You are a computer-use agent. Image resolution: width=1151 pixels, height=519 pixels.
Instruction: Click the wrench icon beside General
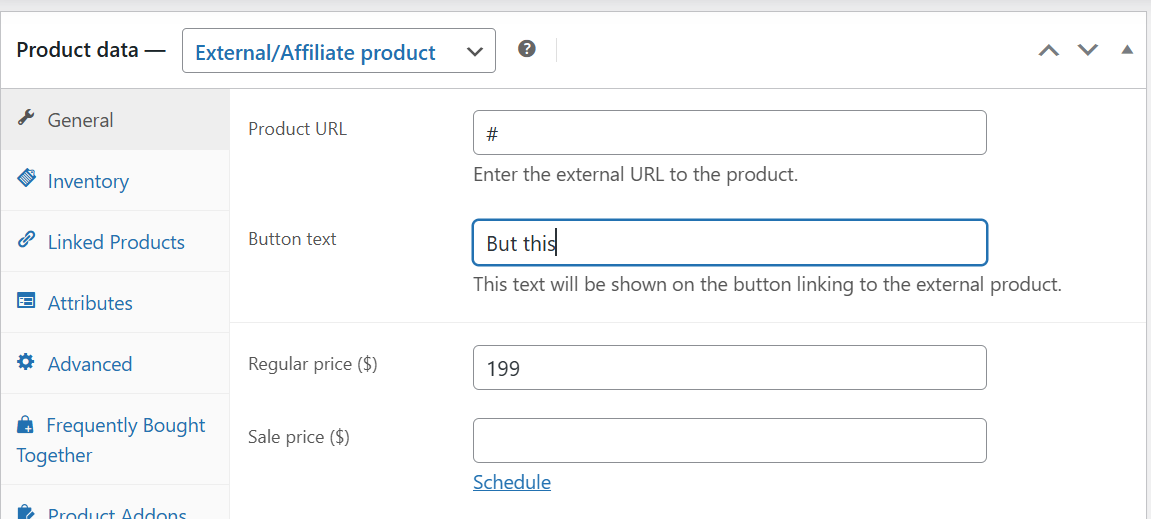(26, 118)
